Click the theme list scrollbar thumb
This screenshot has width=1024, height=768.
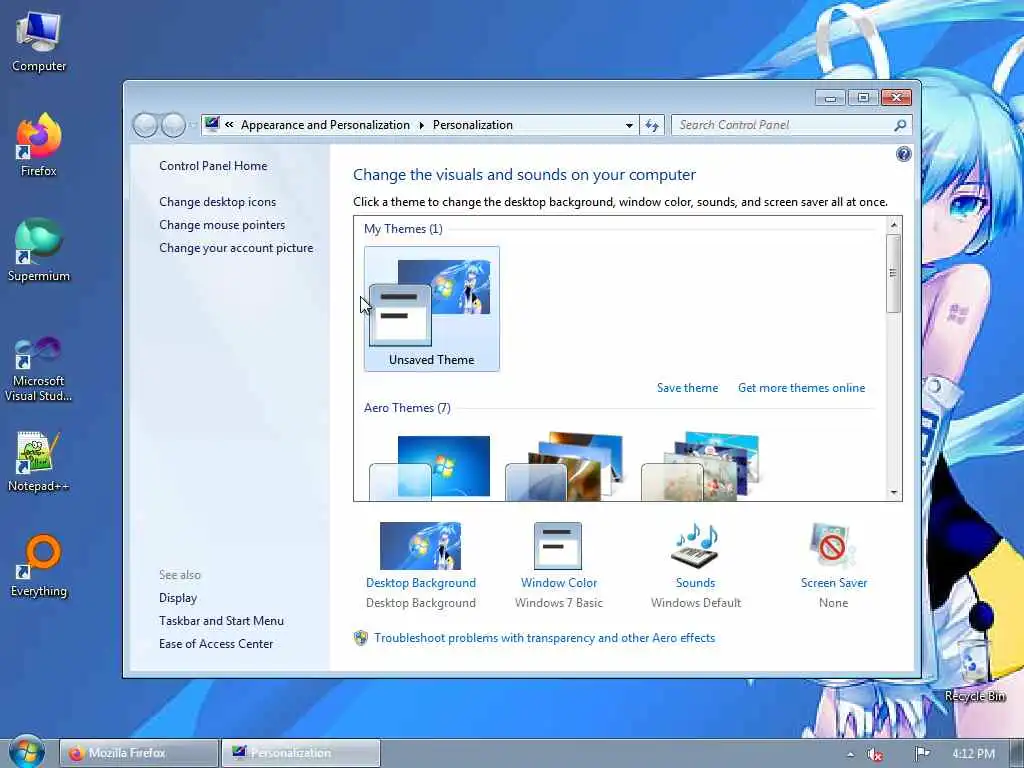(x=894, y=273)
